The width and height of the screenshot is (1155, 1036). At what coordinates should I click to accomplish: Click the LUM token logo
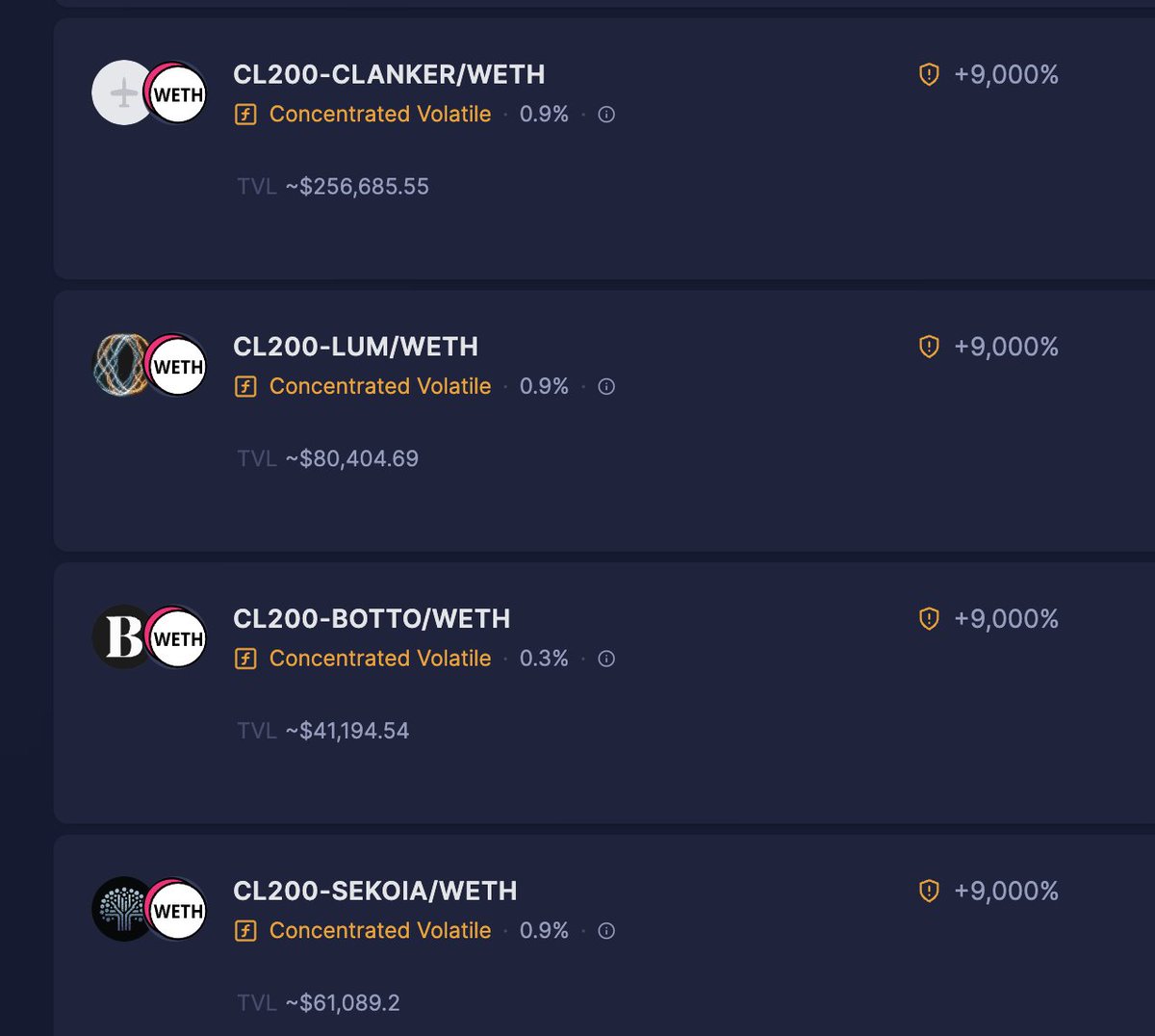115,366
